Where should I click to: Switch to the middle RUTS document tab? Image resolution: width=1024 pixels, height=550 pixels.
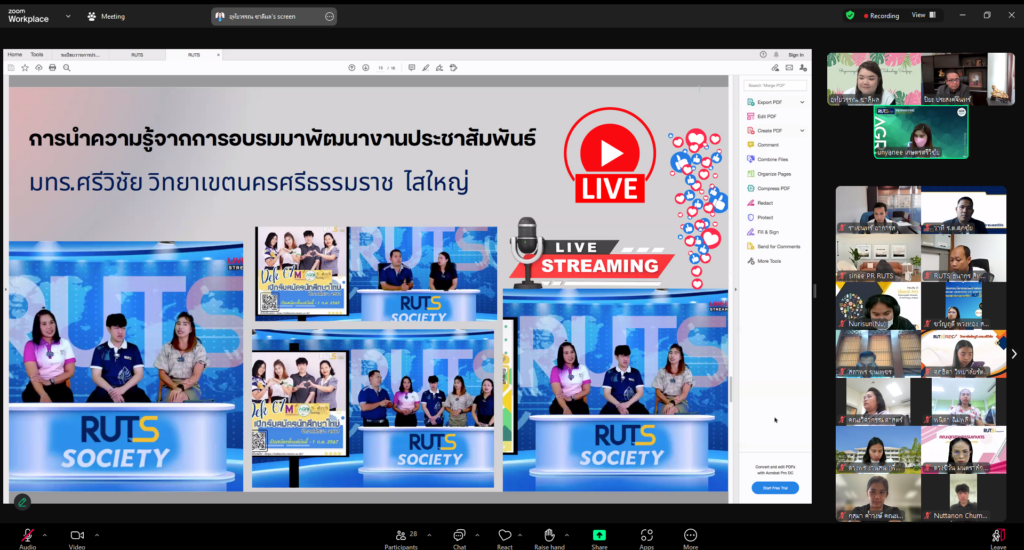137,55
